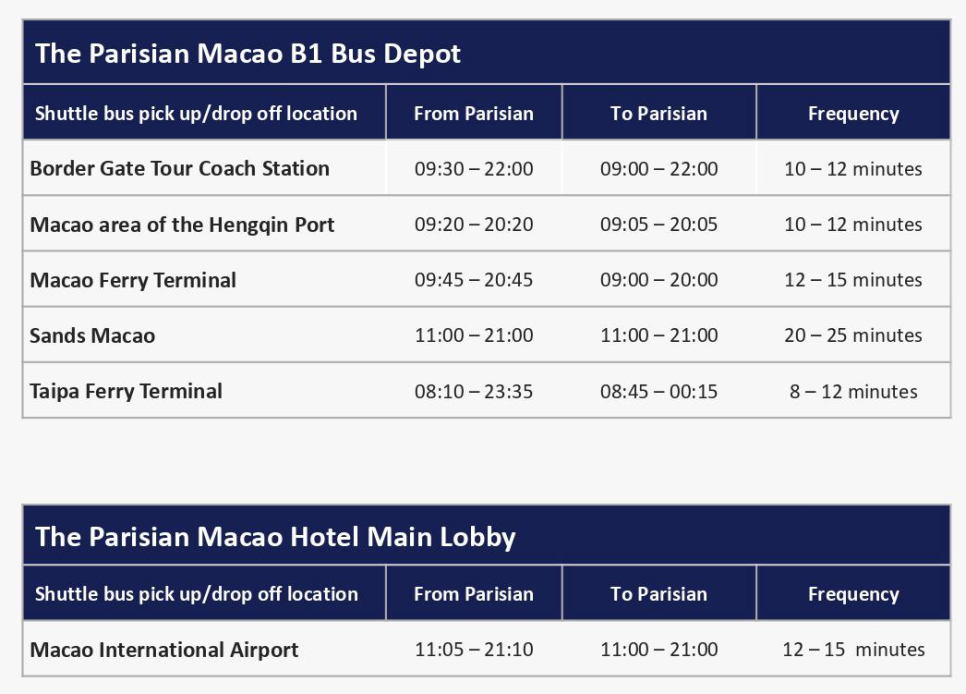Click Macao International Airport row label
This screenshot has width=966, height=694.
(164, 650)
